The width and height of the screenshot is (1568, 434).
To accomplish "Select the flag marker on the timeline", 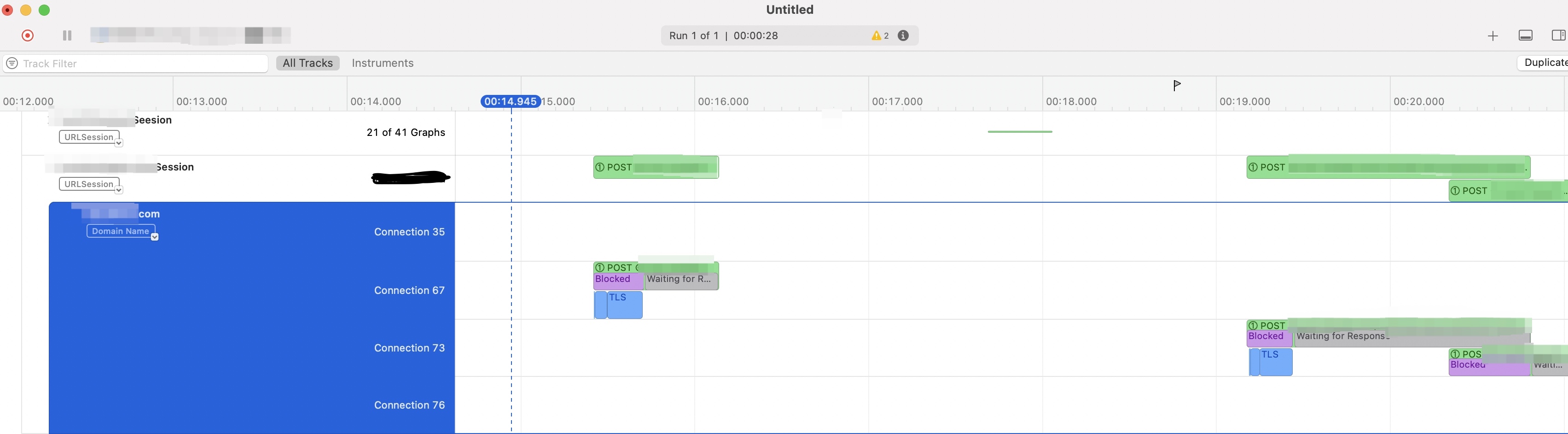I will [1177, 85].
